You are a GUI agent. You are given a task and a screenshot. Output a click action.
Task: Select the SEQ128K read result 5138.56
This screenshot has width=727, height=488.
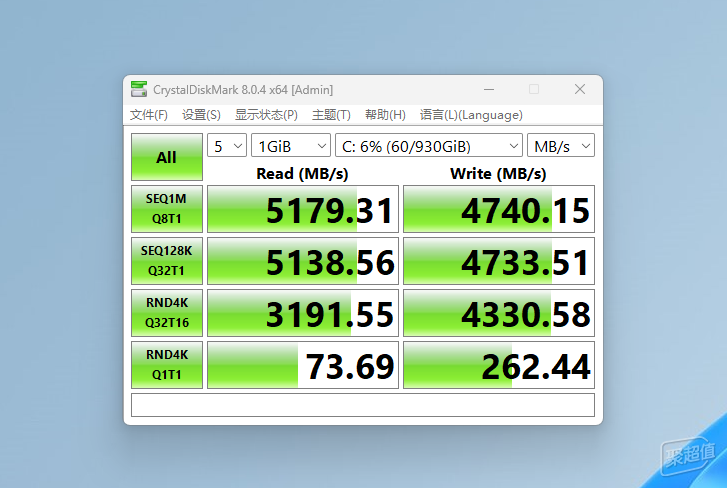[303, 261]
